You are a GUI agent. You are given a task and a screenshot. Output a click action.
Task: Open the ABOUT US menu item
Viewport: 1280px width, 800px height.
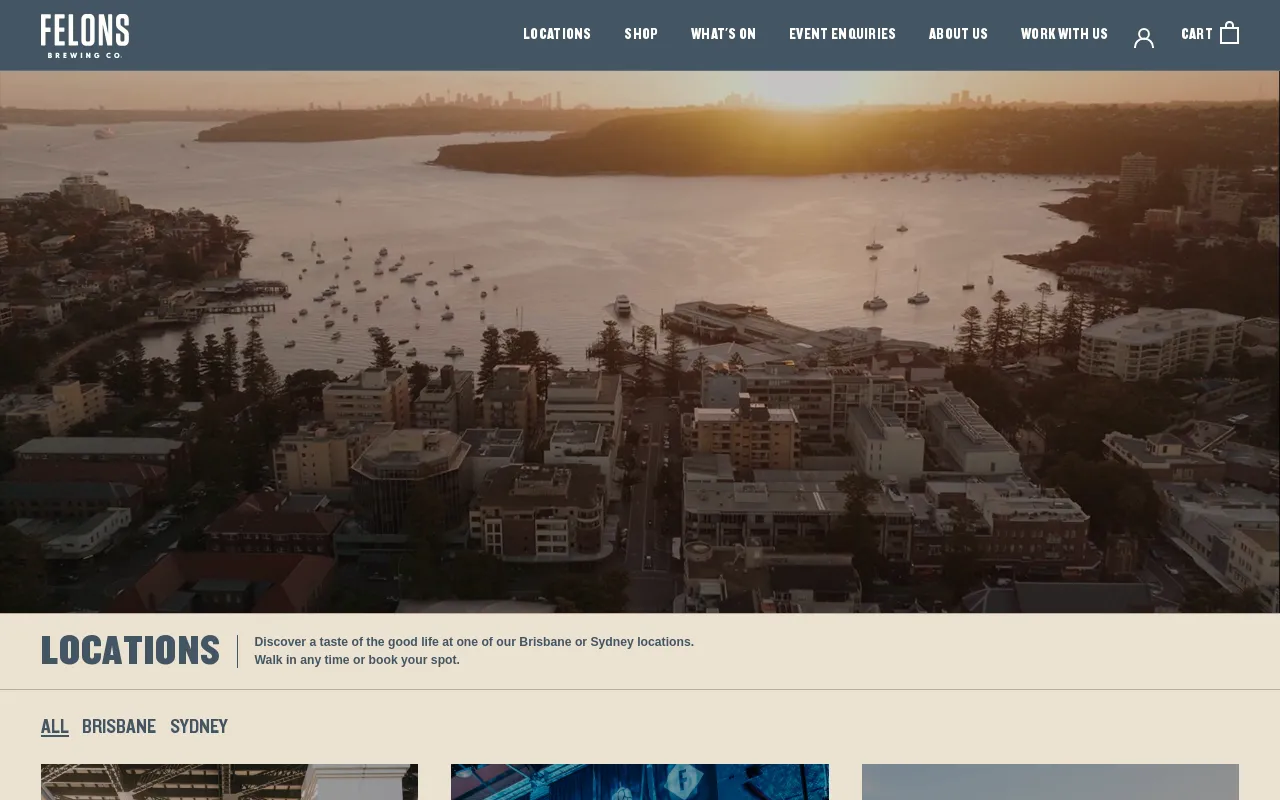tap(958, 34)
